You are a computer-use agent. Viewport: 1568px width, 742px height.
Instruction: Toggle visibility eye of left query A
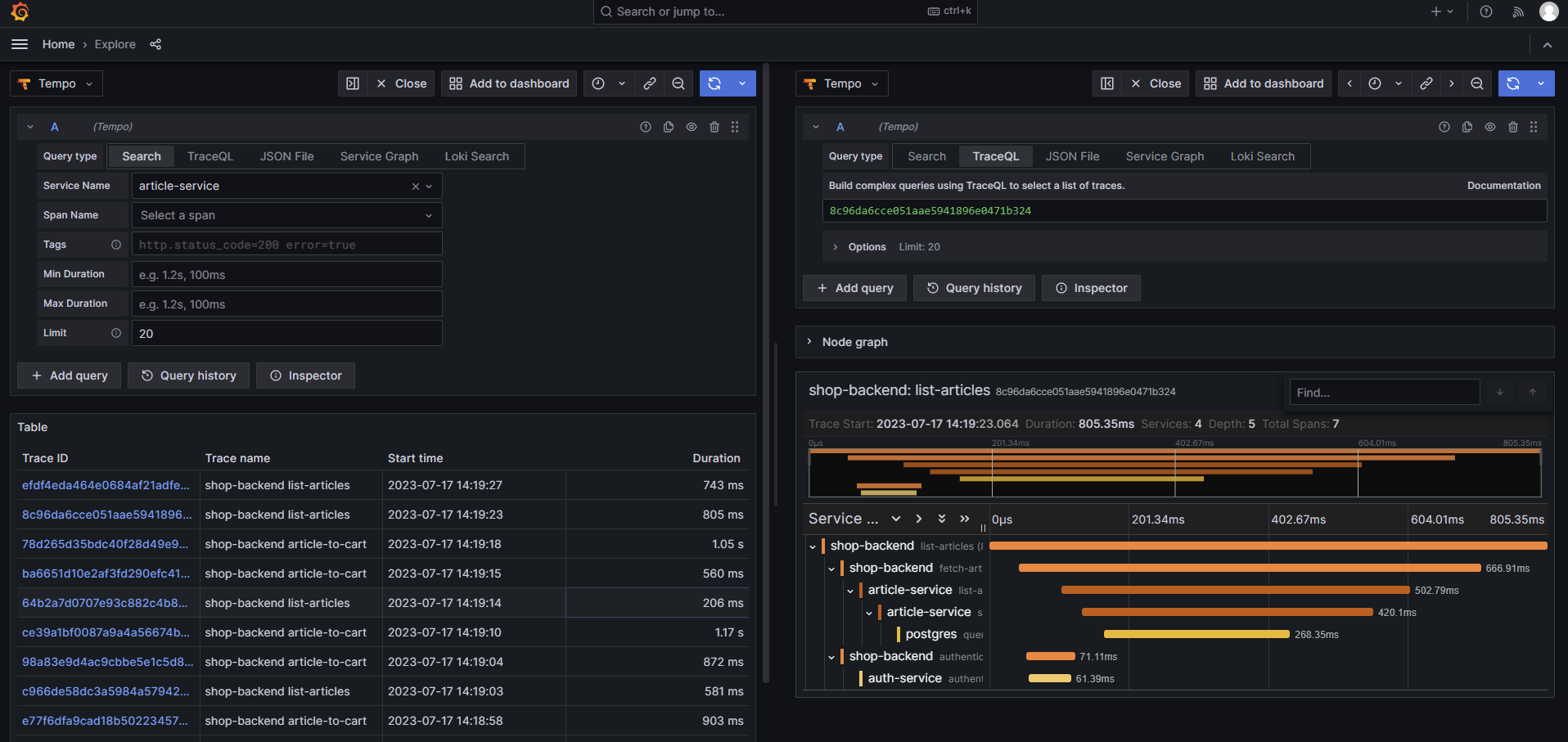click(x=692, y=127)
